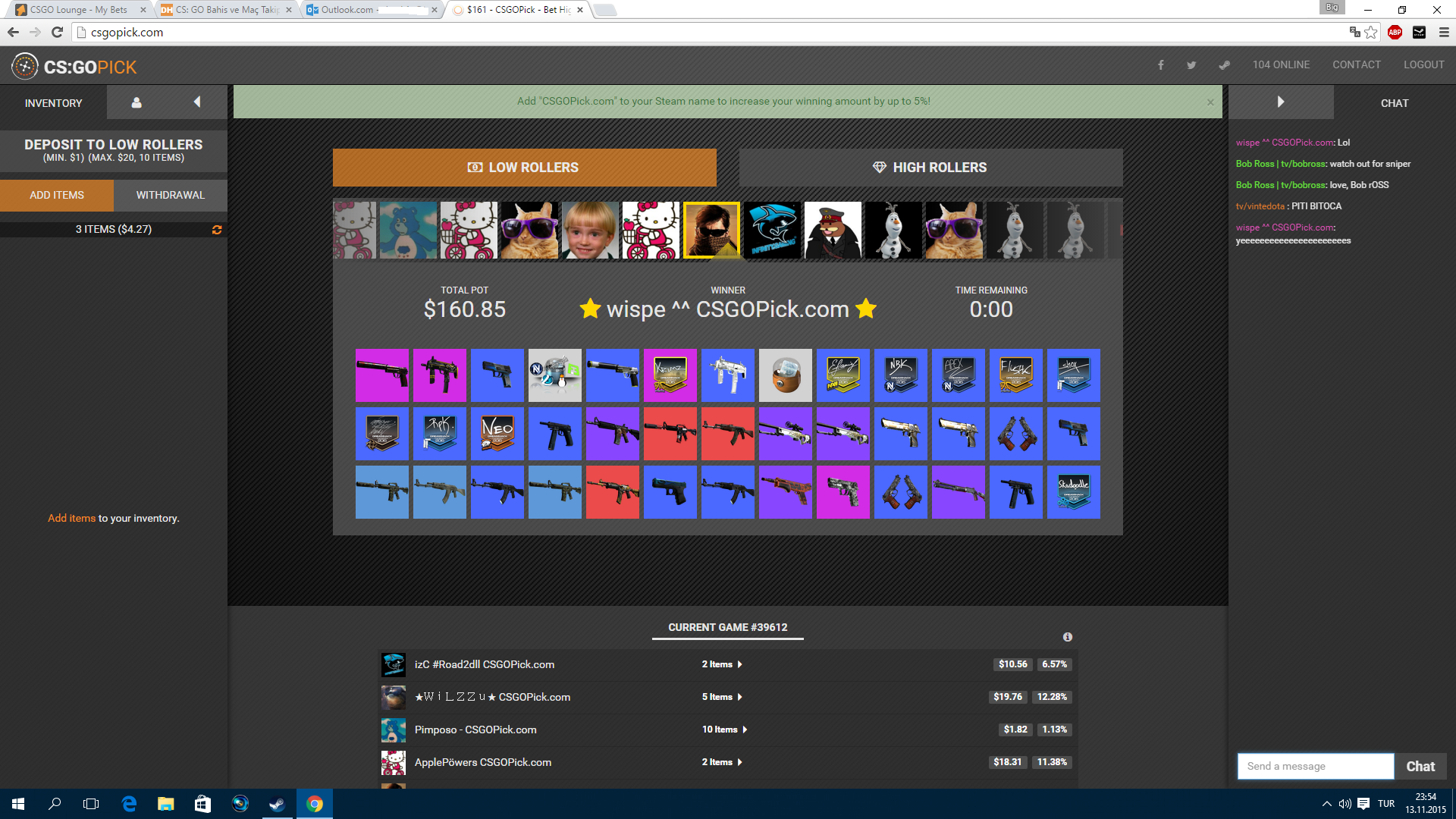Select the ADD ITEMS tab
Image resolution: width=1456 pixels, height=819 pixels.
(57, 195)
